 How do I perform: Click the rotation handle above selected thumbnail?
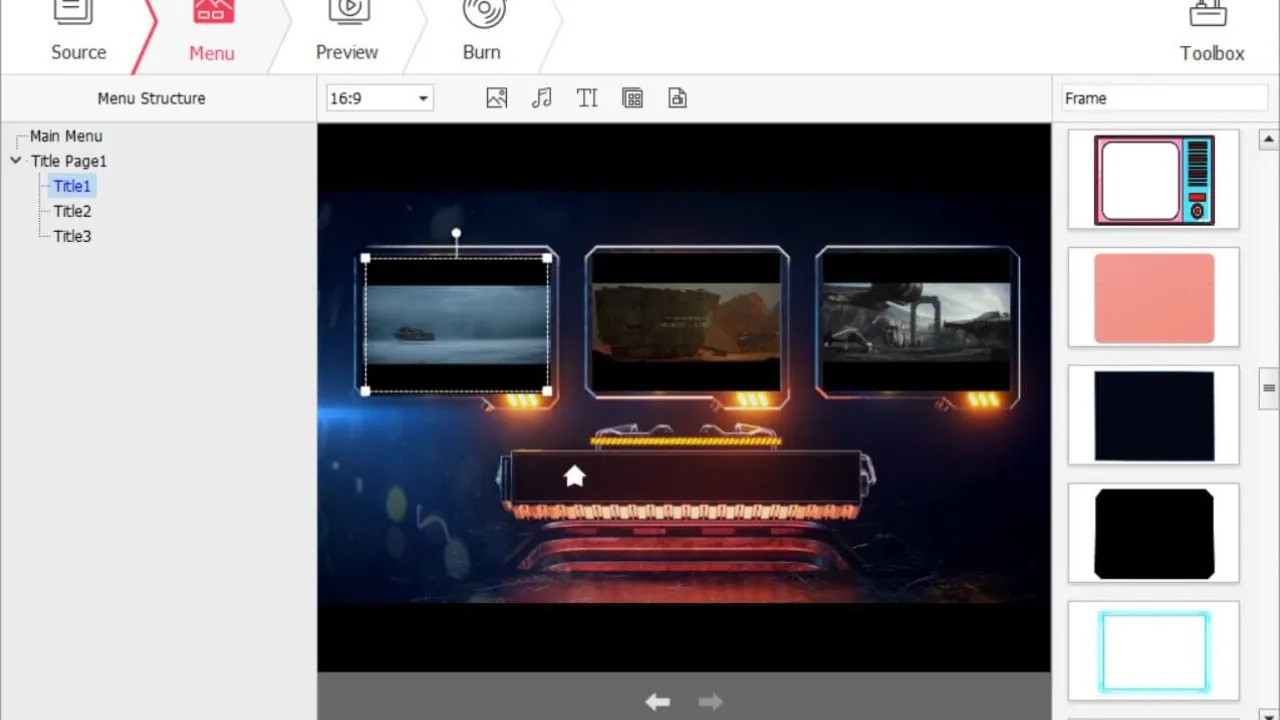pos(456,233)
